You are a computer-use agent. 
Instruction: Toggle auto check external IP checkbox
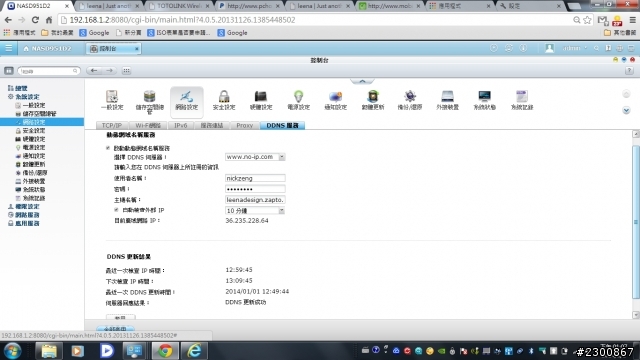pyautogui.click(x=116, y=210)
